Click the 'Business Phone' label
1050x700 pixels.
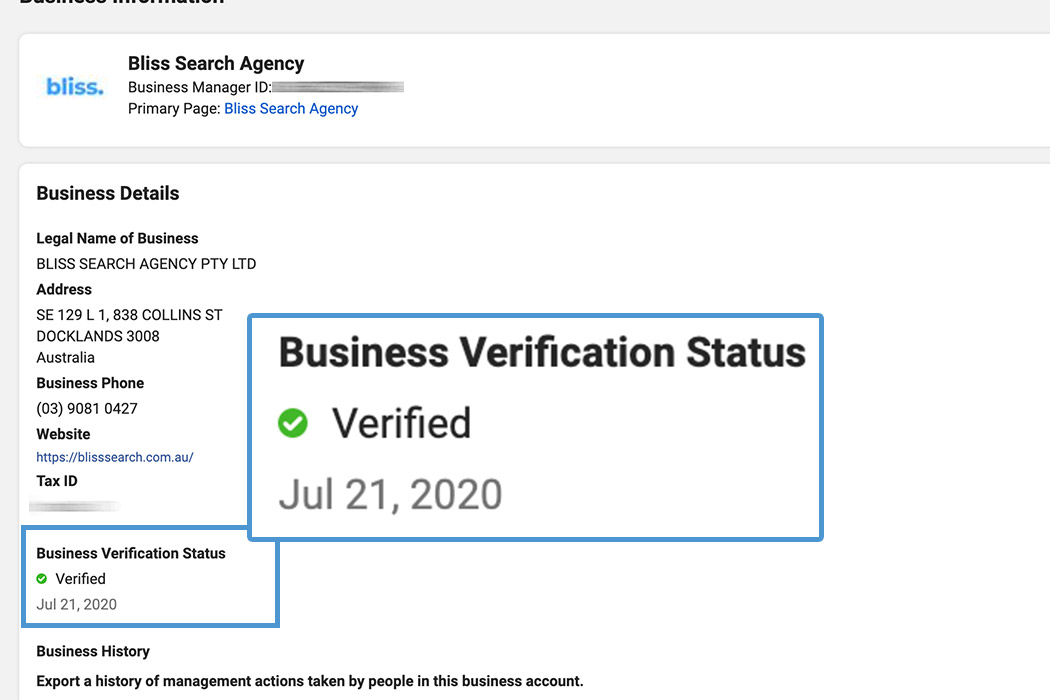click(90, 383)
